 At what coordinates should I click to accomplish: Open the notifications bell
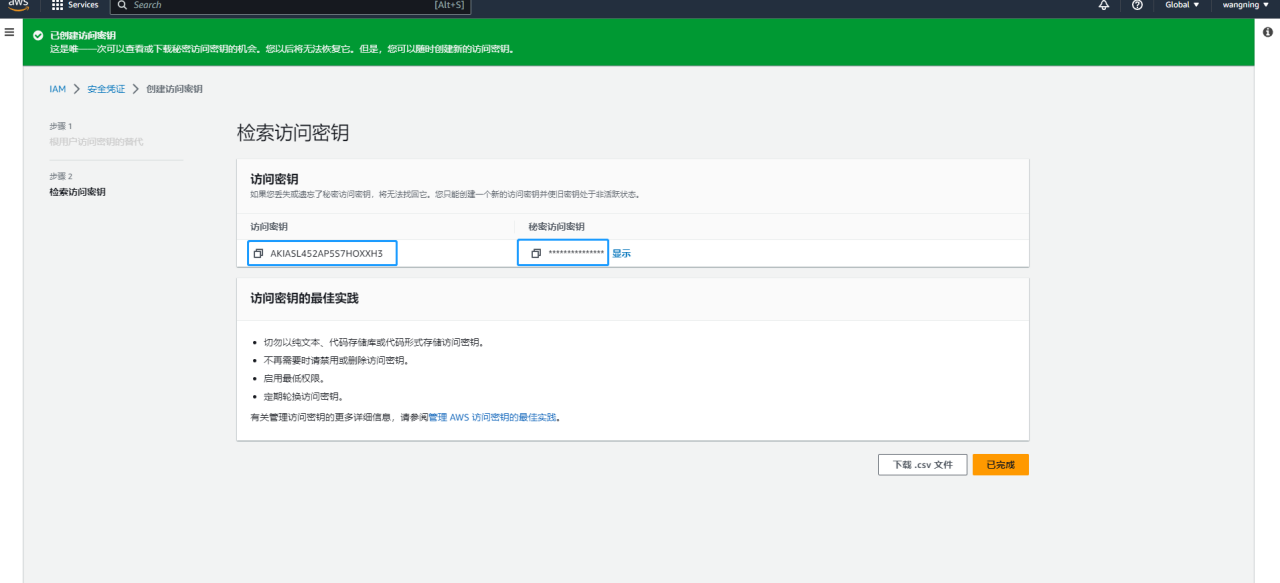click(x=1104, y=5)
